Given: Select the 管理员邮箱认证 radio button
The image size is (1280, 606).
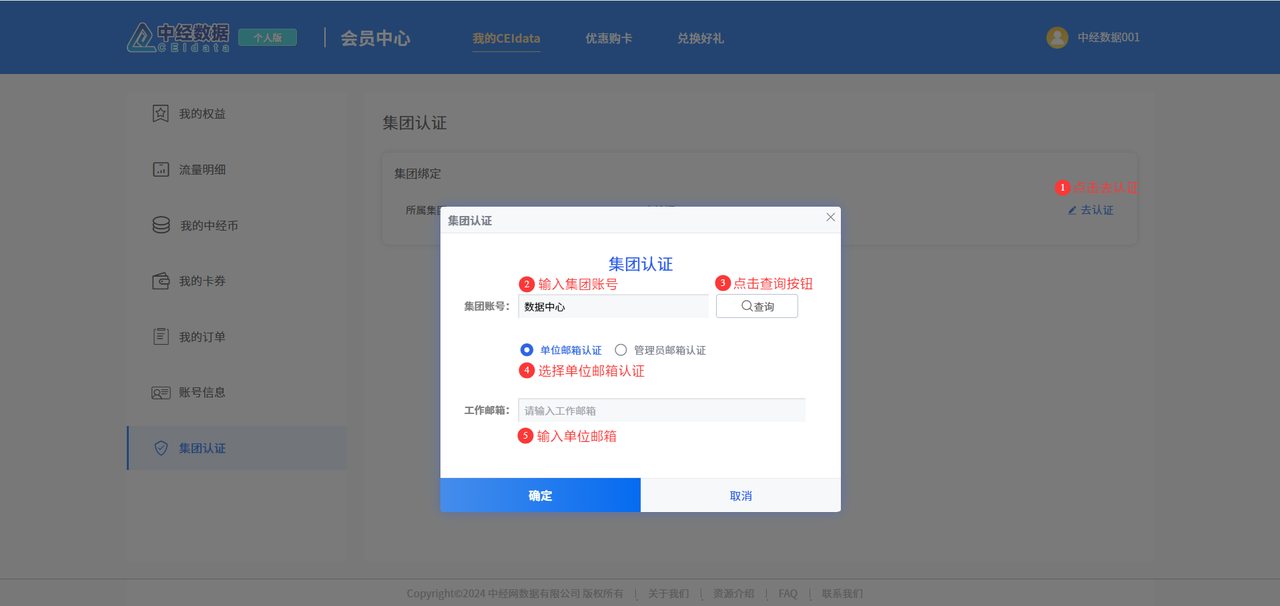Looking at the screenshot, I should [x=621, y=350].
